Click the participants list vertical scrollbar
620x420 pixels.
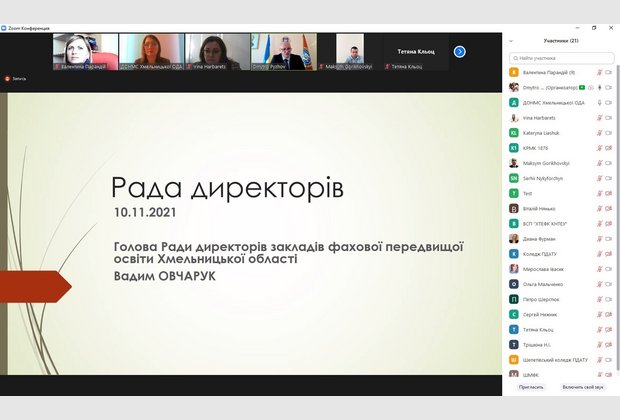pyautogui.click(x=616, y=200)
